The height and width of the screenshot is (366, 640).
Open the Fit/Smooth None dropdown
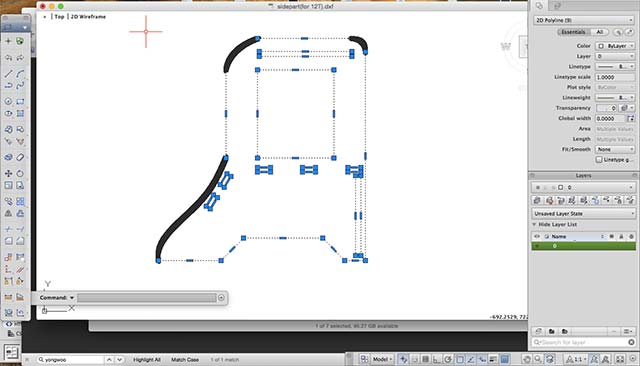point(615,149)
